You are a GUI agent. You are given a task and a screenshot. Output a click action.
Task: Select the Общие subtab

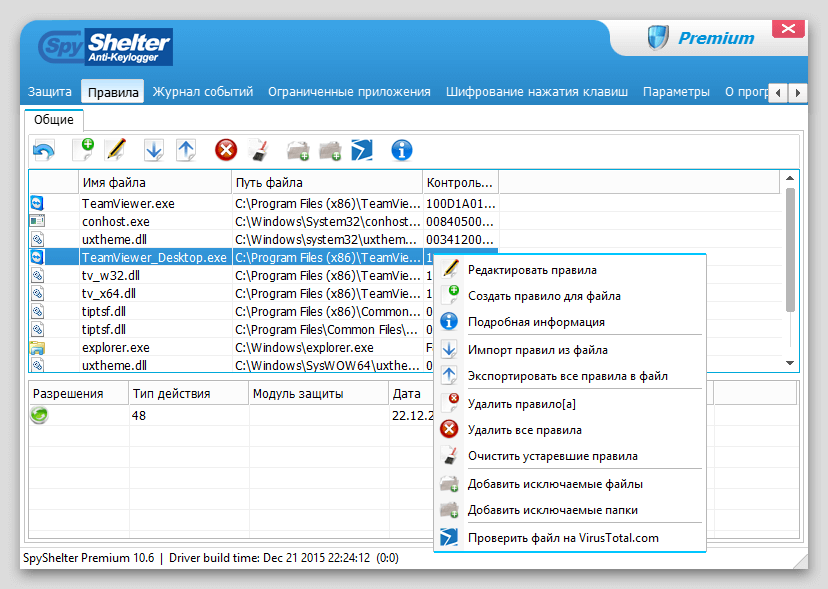(x=54, y=120)
